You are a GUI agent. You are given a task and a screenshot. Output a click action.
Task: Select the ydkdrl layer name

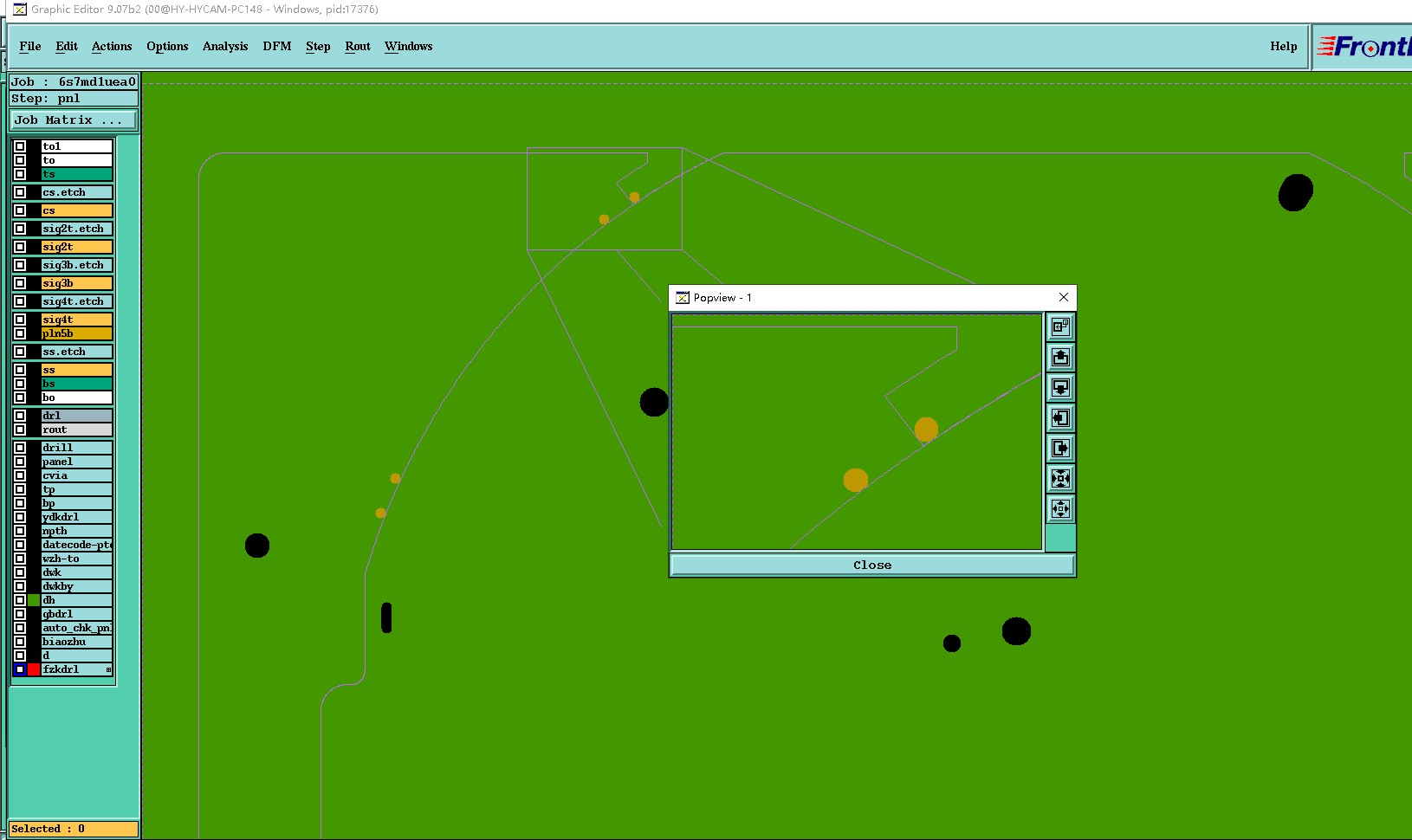(x=77, y=517)
